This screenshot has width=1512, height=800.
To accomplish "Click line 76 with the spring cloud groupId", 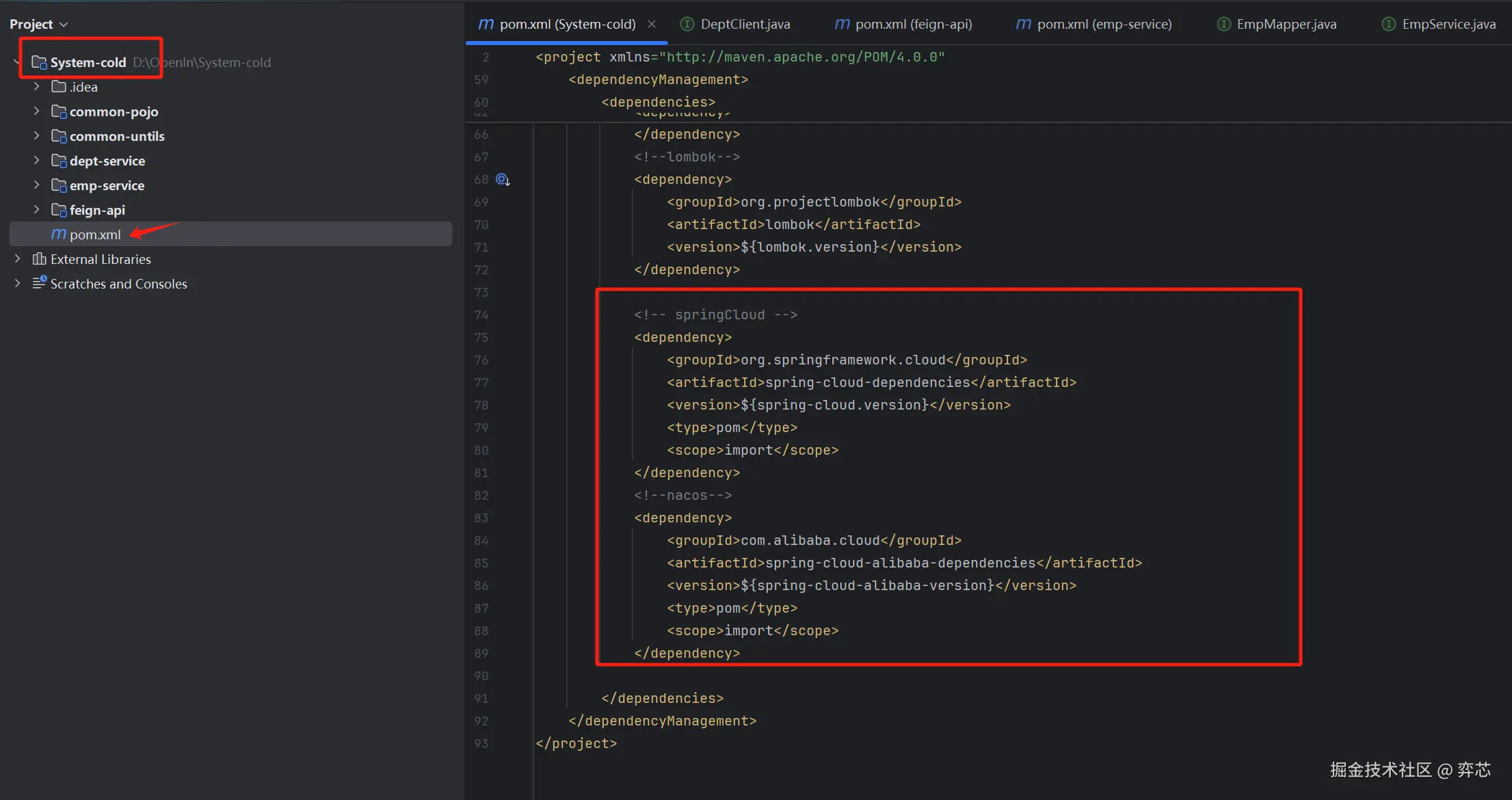I will (x=847, y=360).
